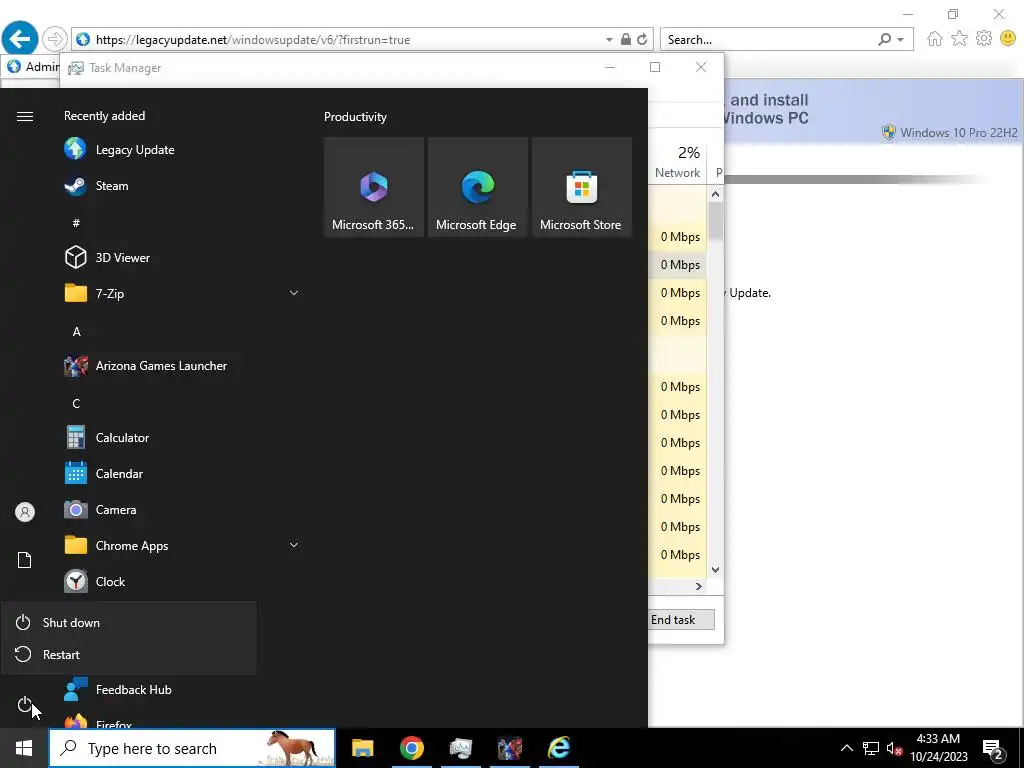Image resolution: width=1024 pixels, height=768 pixels.
Task: Open Microsoft 365 tile
Action: (x=374, y=187)
